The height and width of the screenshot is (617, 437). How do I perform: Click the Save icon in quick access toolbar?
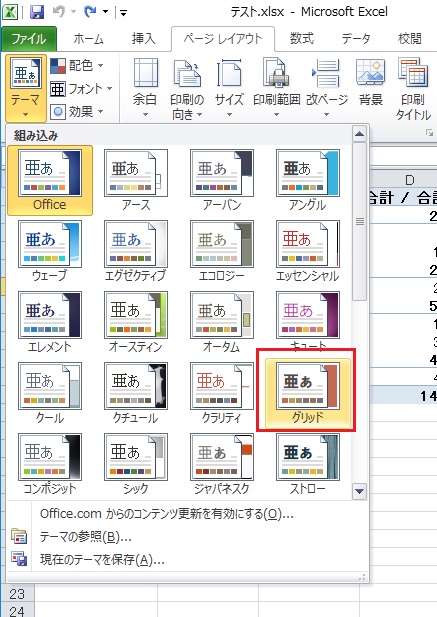click(37, 13)
